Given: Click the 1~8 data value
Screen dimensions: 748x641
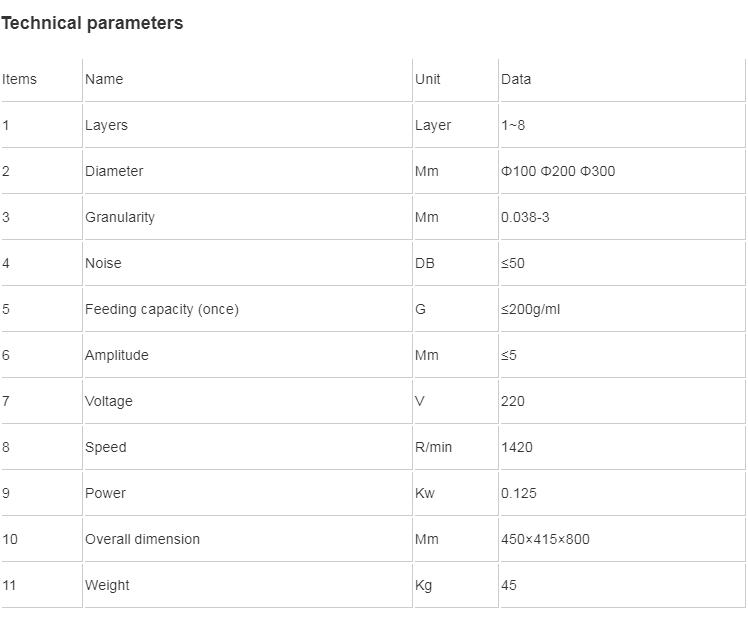Looking at the screenshot, I should tap(513, 125).
